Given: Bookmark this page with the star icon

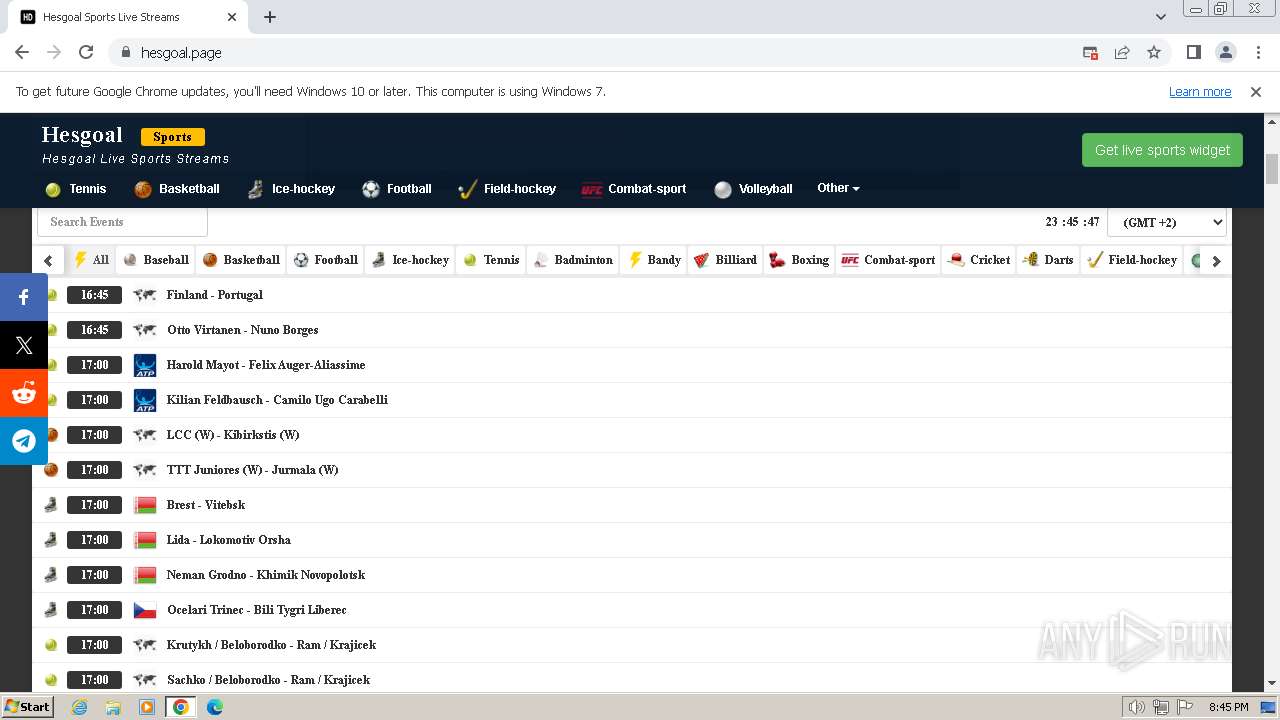Looking at the screenshot, I should pyautogui.click(x=1154, y=52).
